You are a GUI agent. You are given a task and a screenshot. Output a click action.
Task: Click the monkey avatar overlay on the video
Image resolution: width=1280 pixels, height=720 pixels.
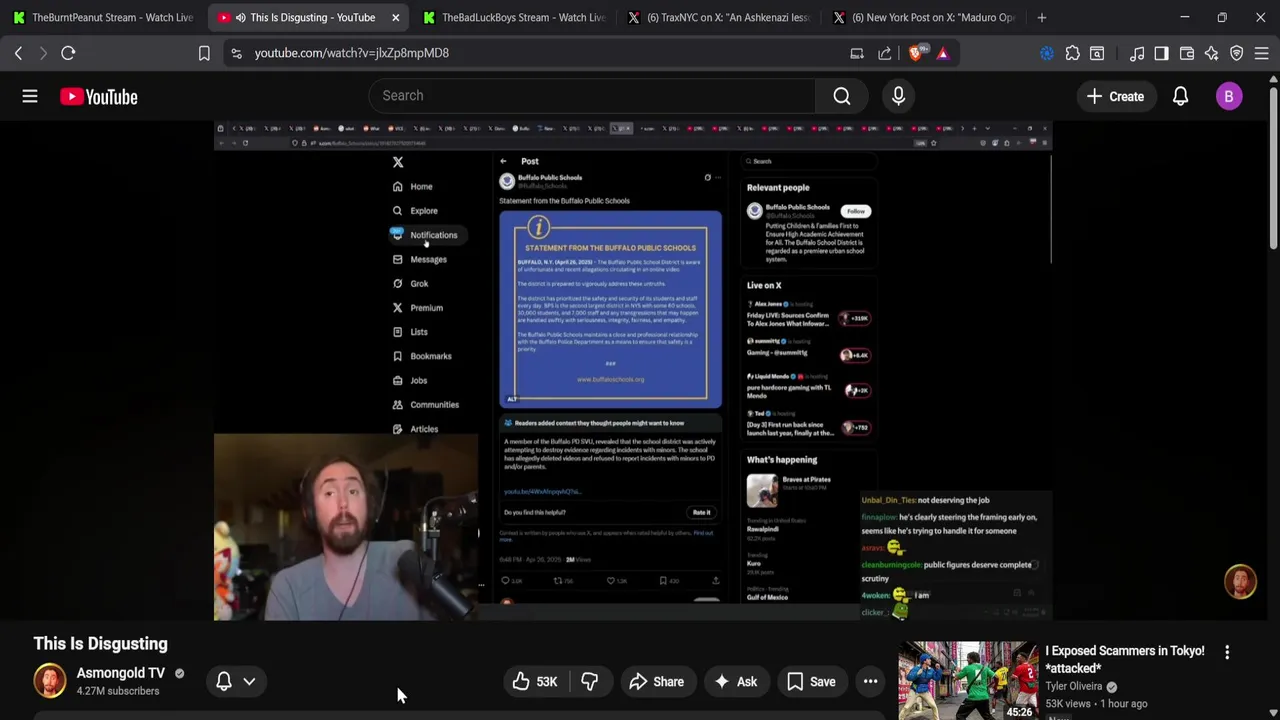pyautogui.click(x=1241, y=581)
